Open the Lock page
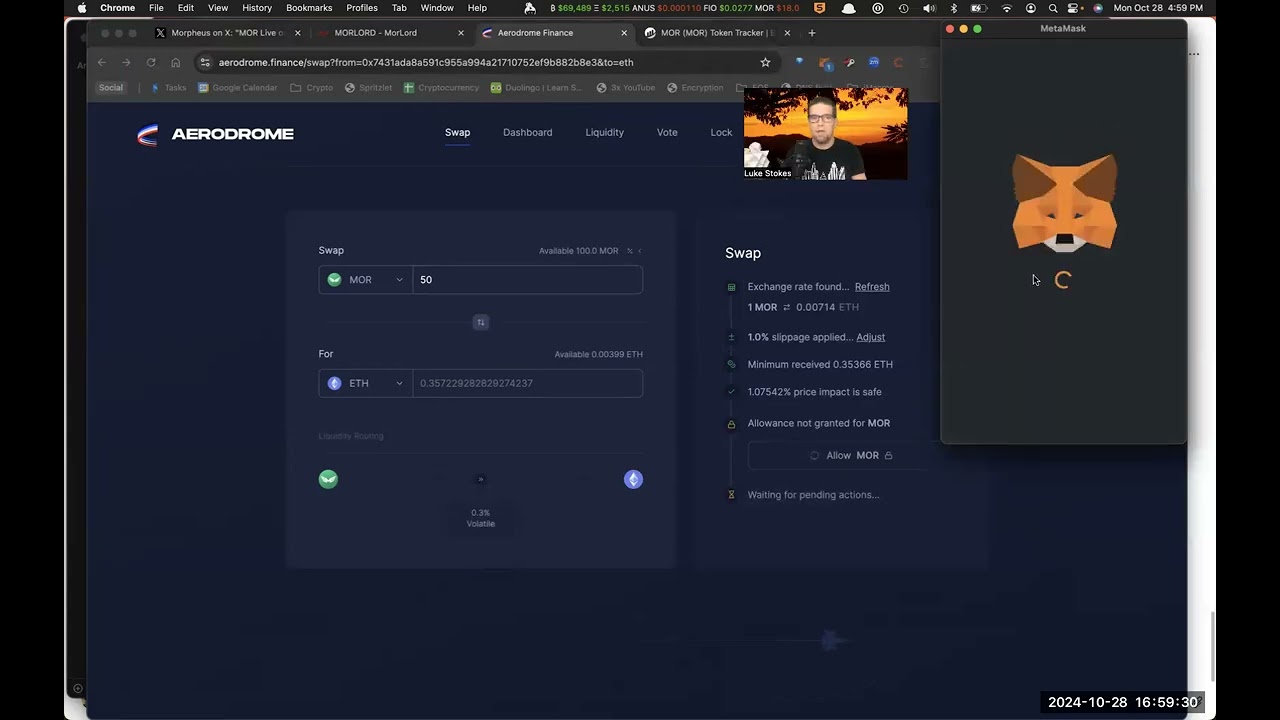The height and width of the screenshot is (720, 1280). (721, 132)
